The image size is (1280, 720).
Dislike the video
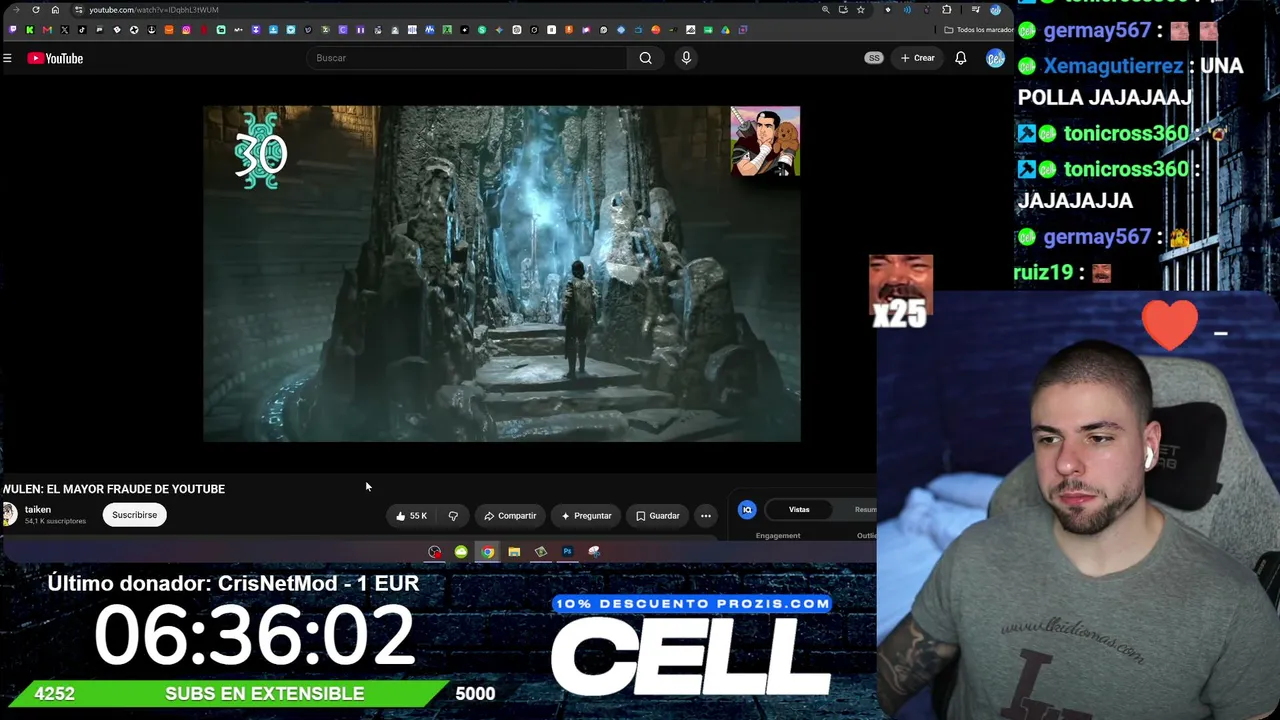coord(453,516)
